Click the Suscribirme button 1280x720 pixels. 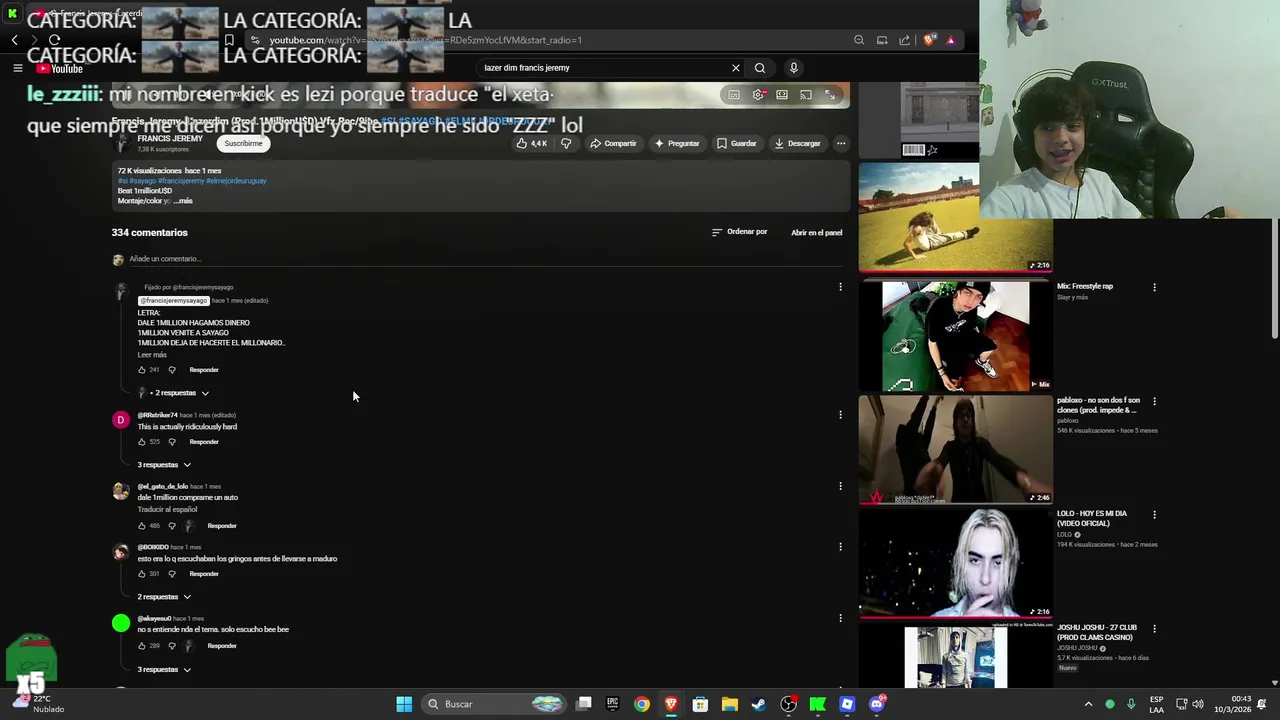(x=243, y=143)
